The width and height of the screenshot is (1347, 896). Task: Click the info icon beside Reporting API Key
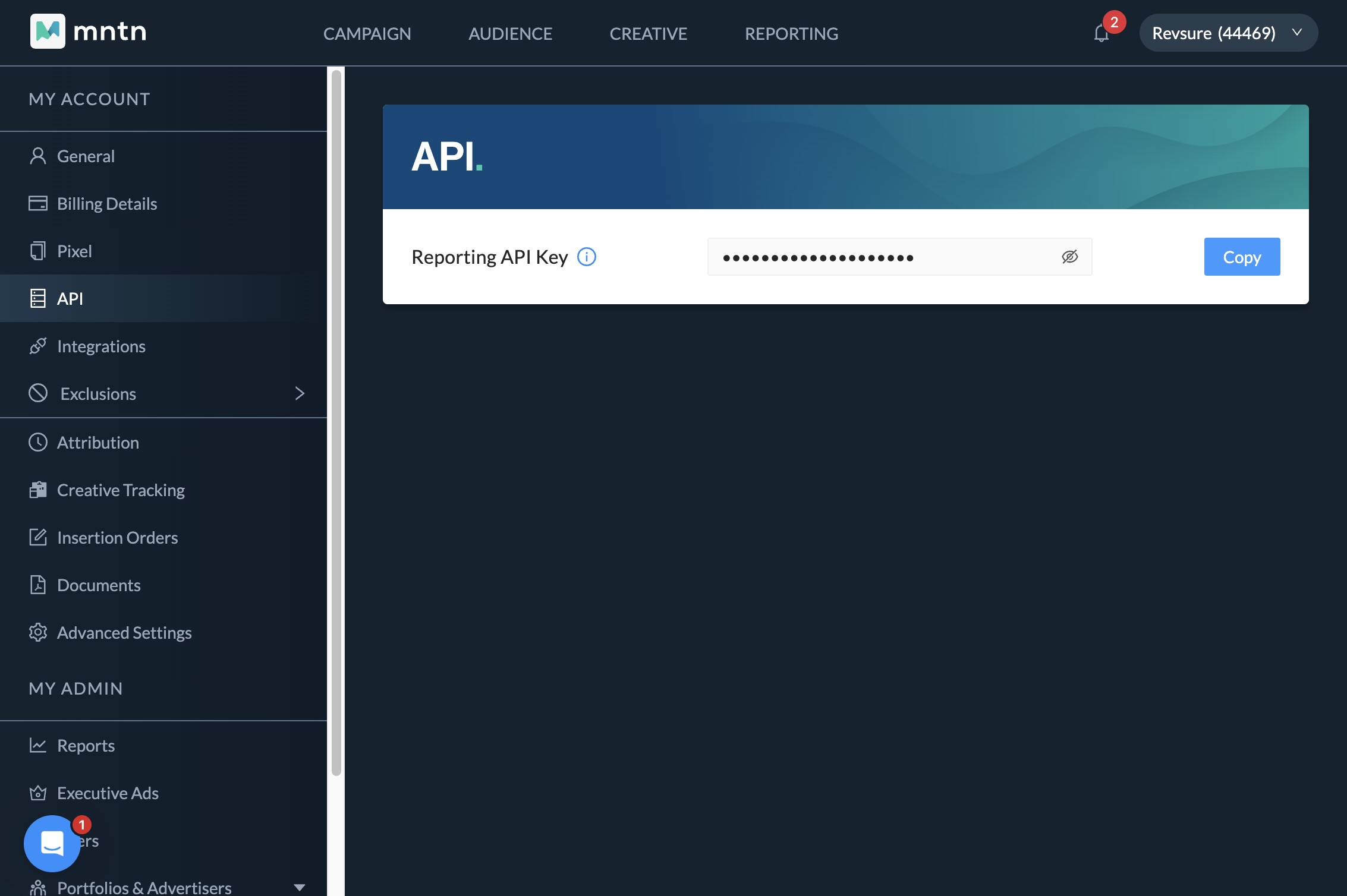[x=587, y=257]
